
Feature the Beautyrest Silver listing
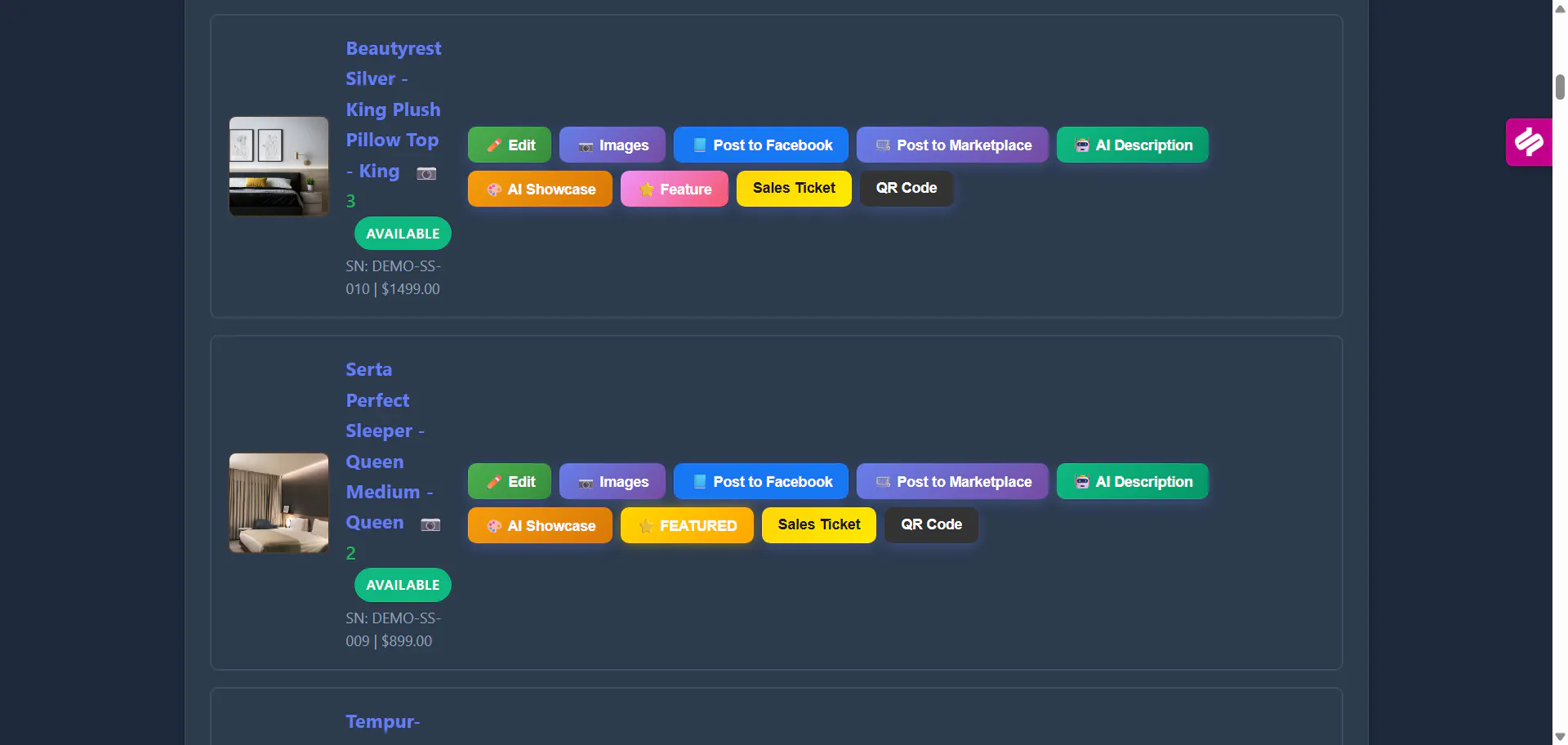point(675,189)
